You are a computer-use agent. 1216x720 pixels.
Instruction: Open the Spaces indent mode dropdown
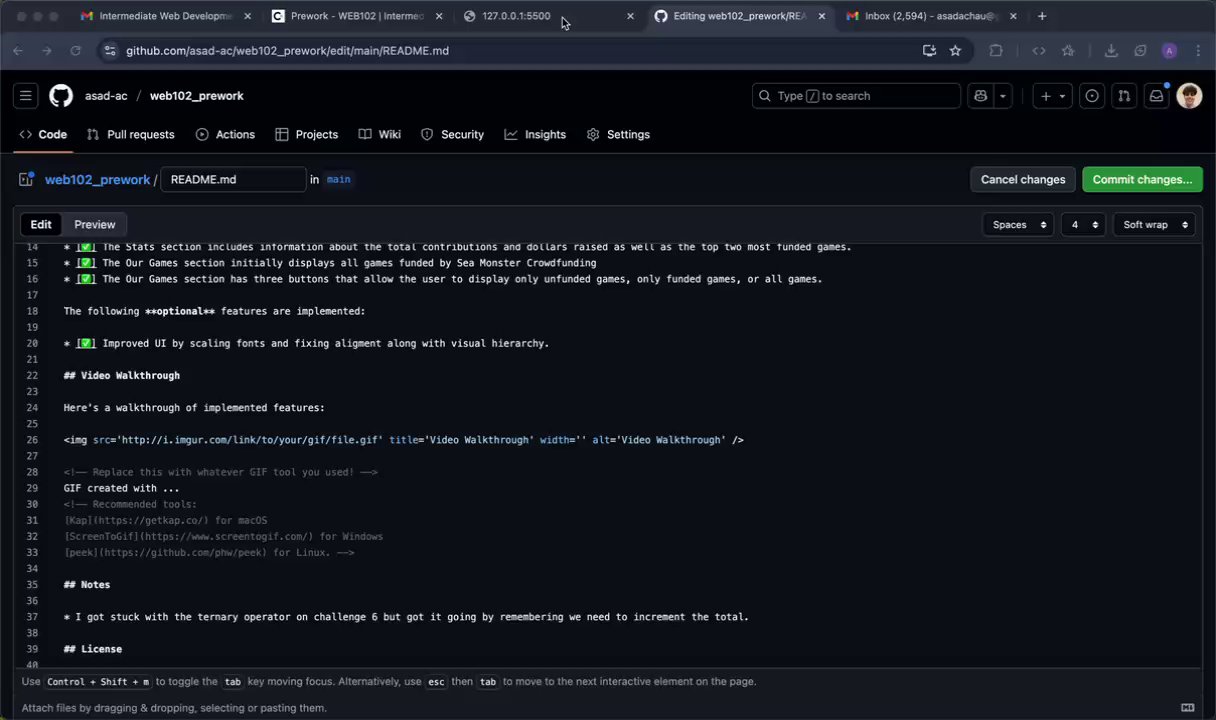pyautogui.click(x=1018, y=225)
